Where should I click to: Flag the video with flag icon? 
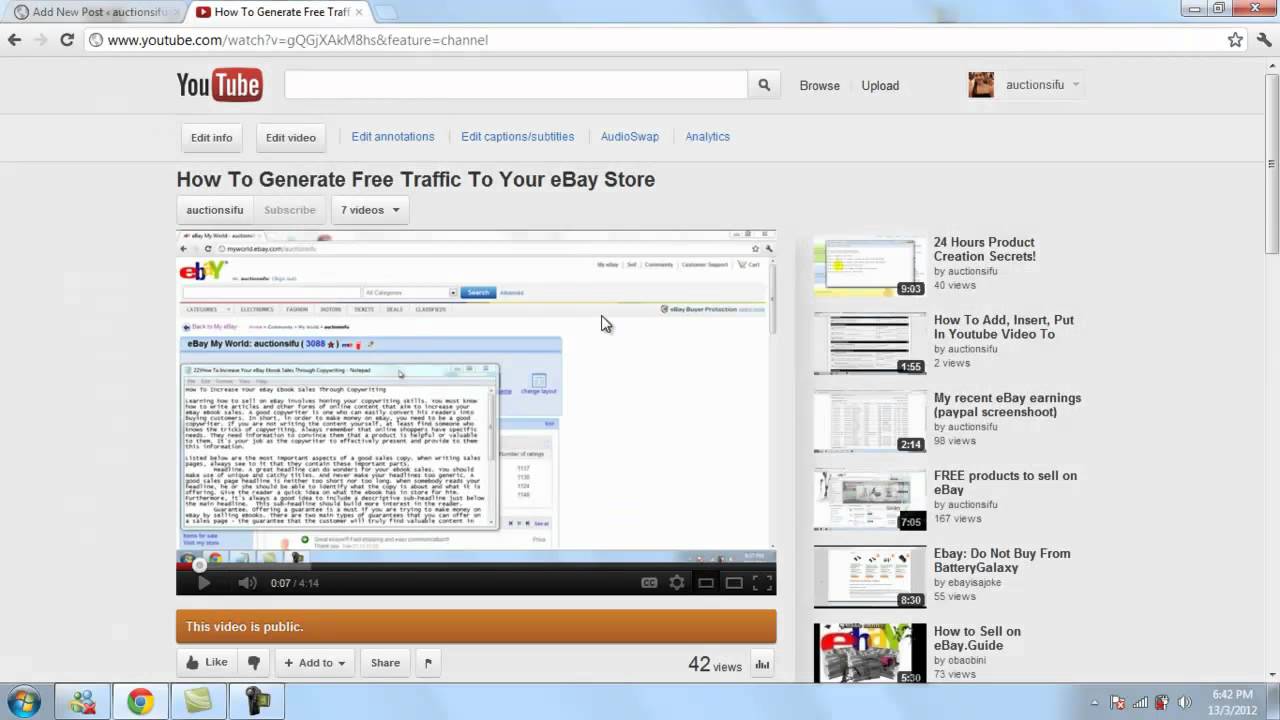point(428,662)
